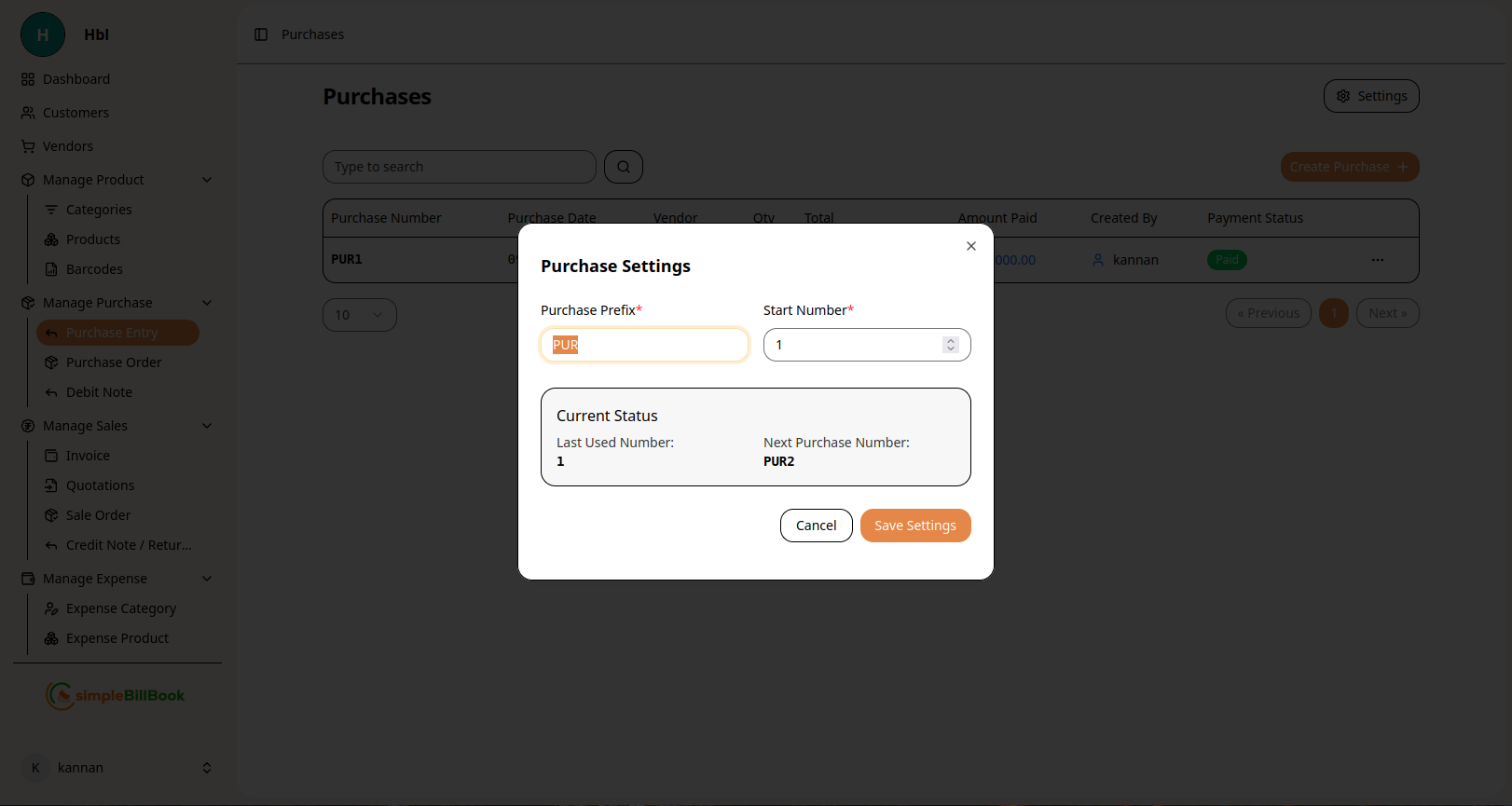Toggle the sidebar panel icon
Screen dimensions: 1512x806
pos(261,34)
